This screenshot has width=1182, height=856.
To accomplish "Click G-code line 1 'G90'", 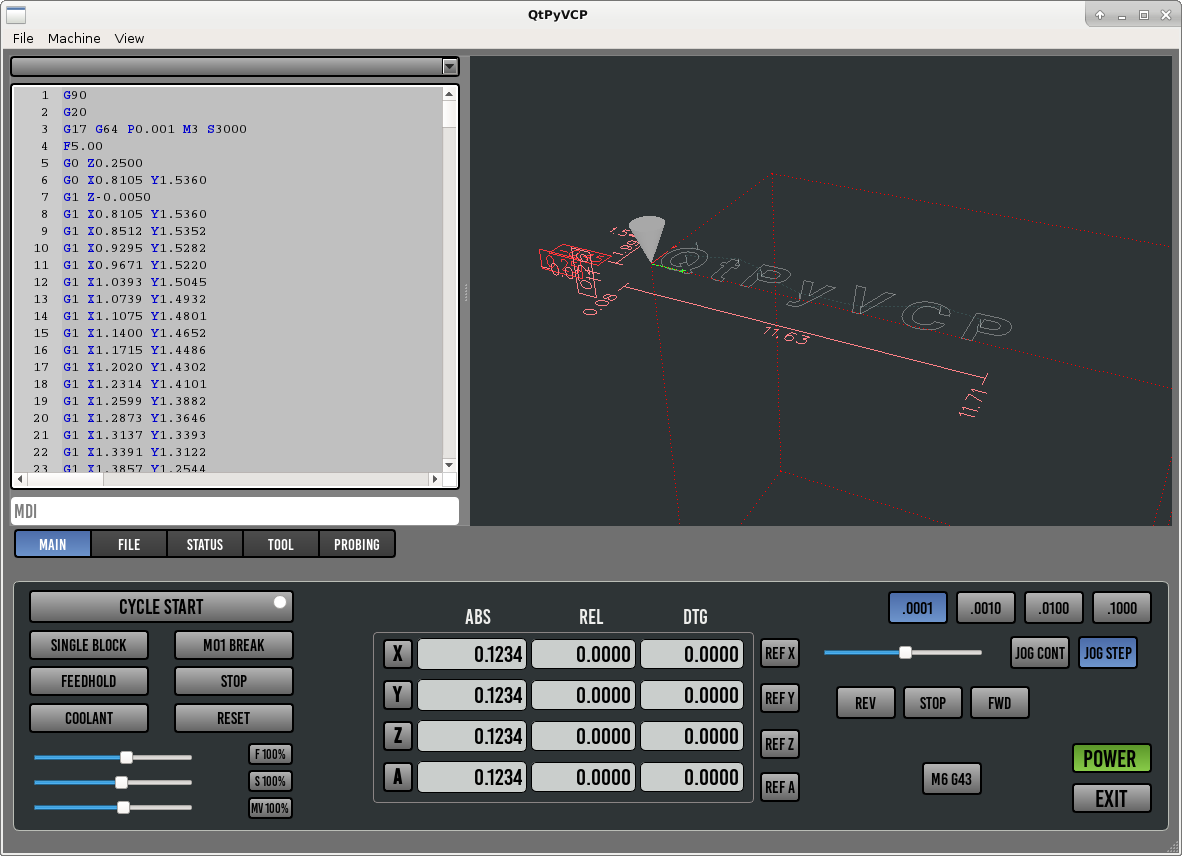I will (x=75, y=95).
